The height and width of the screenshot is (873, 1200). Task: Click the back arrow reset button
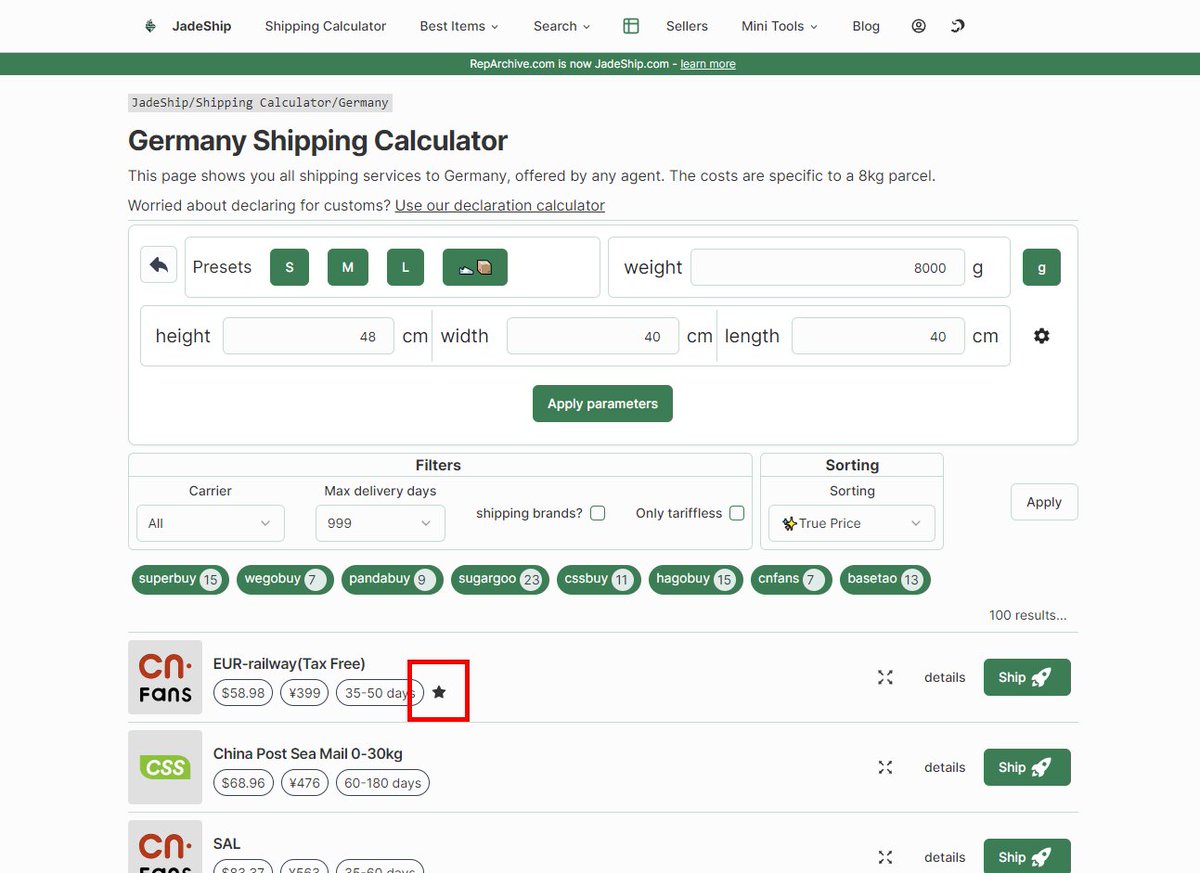(158, 266)
